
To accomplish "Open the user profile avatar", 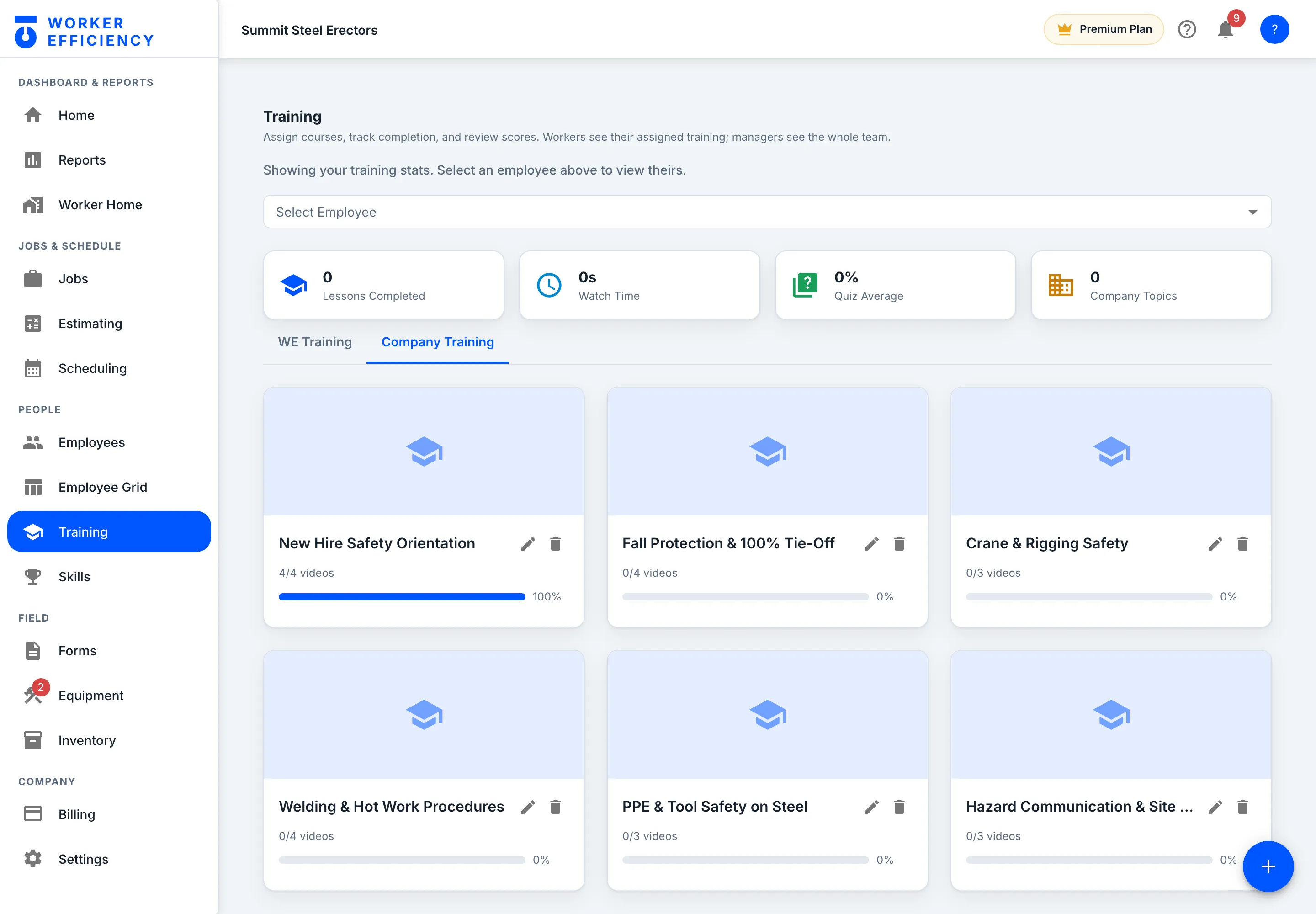I will click(x=1274, y=29).
